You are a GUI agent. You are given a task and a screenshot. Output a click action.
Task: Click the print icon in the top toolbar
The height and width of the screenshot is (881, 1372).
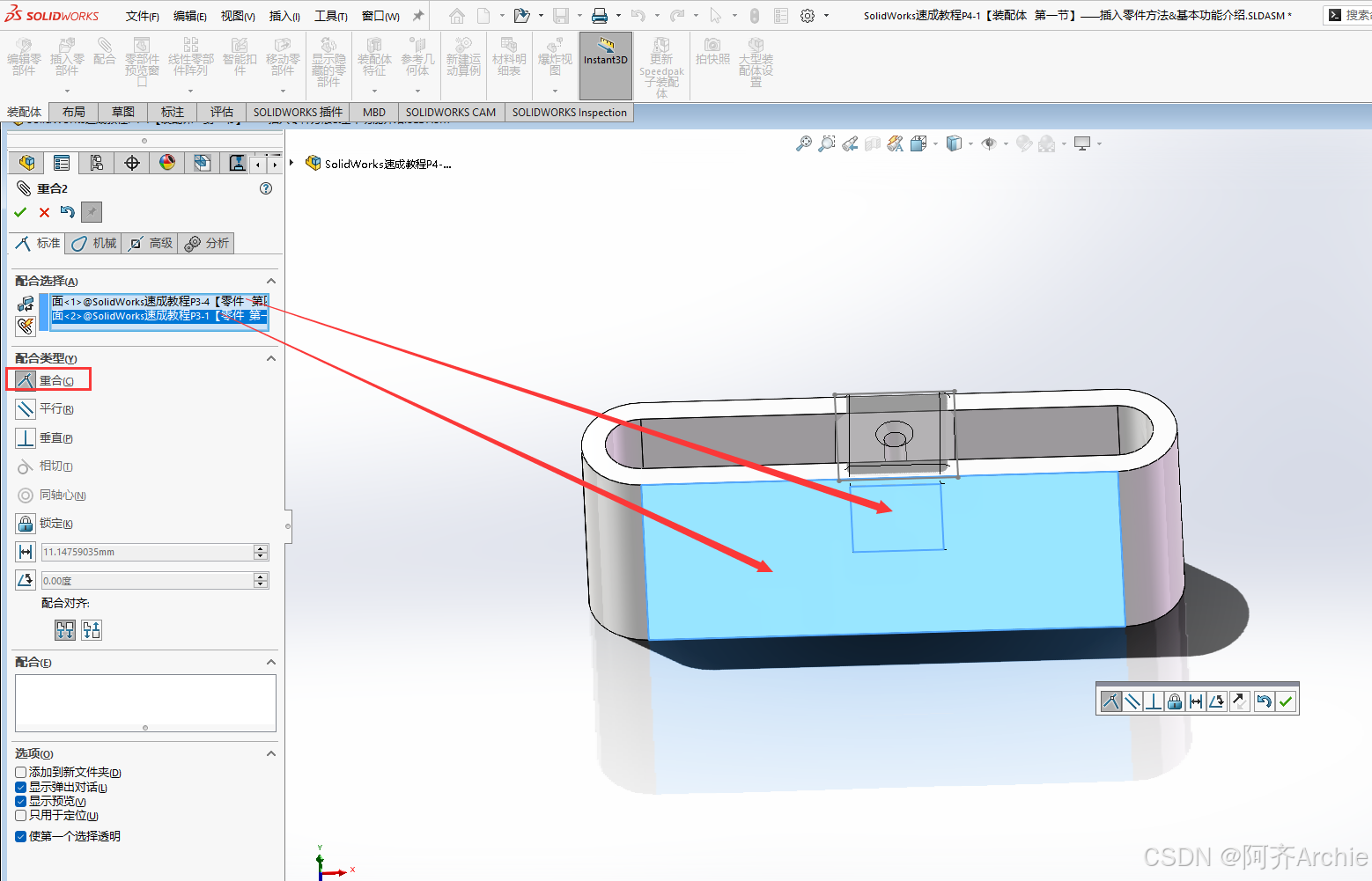(x=600, y=16)
